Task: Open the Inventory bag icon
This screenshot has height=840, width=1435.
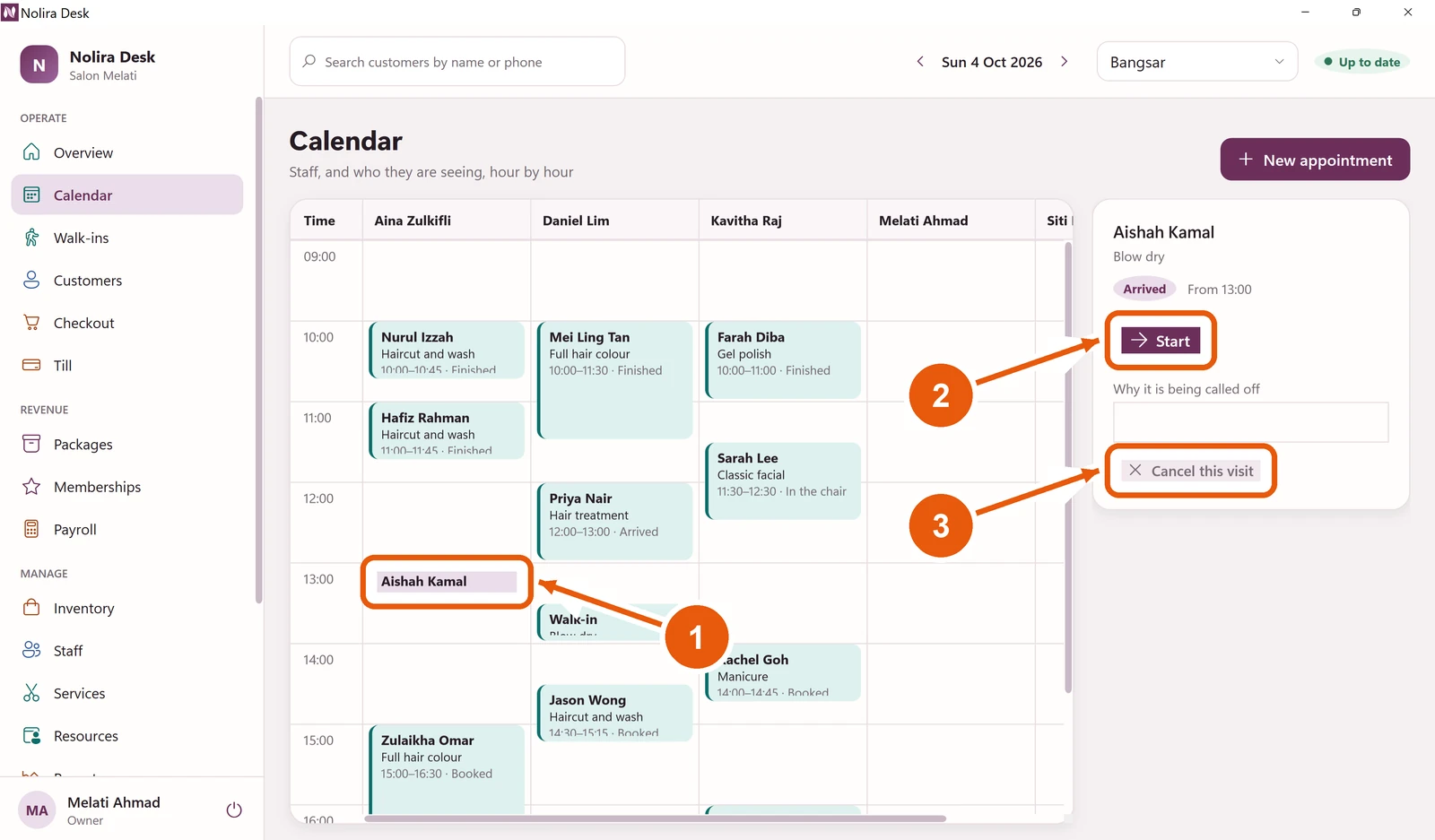Action: click(x=31, y=608)
